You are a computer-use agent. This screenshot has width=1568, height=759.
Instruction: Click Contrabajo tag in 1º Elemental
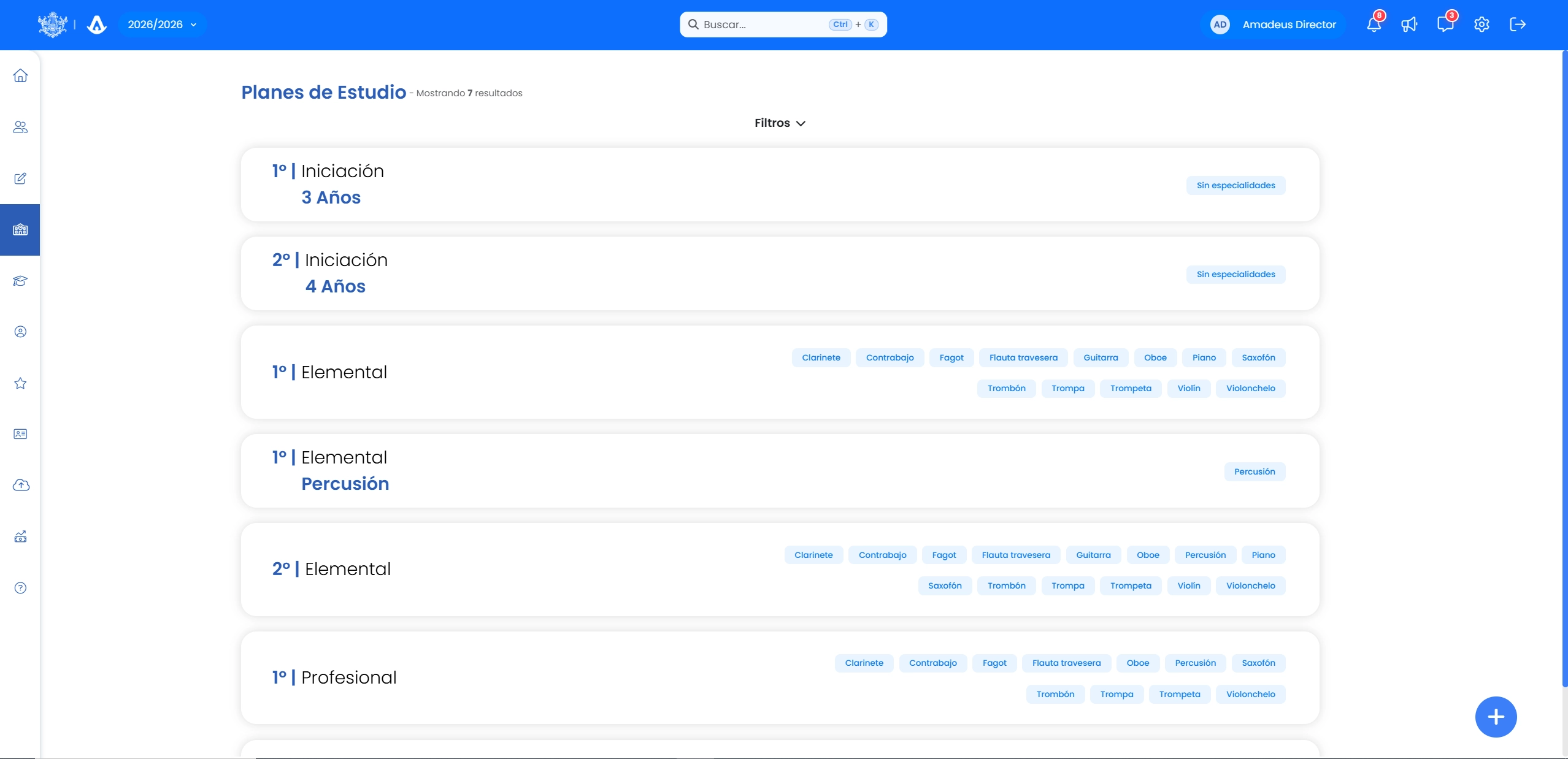pyautogui.click(x=890, y=357)
